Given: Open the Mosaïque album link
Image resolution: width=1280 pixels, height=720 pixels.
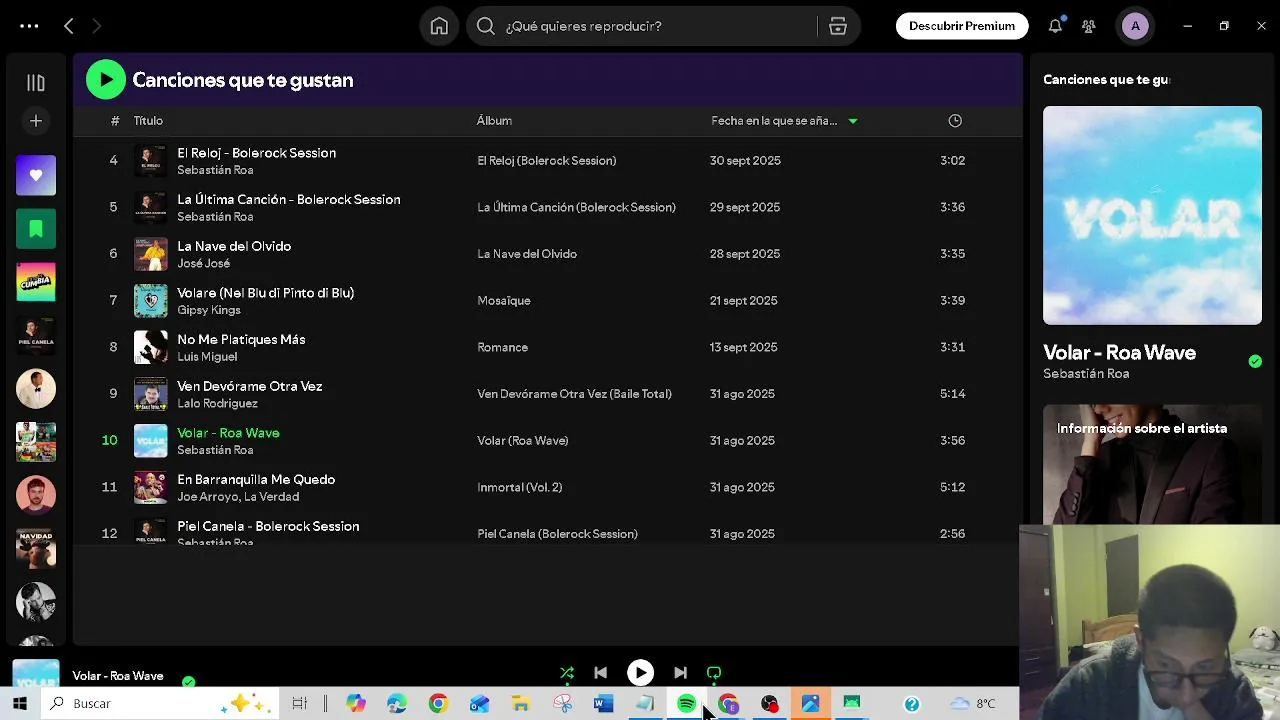Looking at the screenshot, I should [504, 300].
